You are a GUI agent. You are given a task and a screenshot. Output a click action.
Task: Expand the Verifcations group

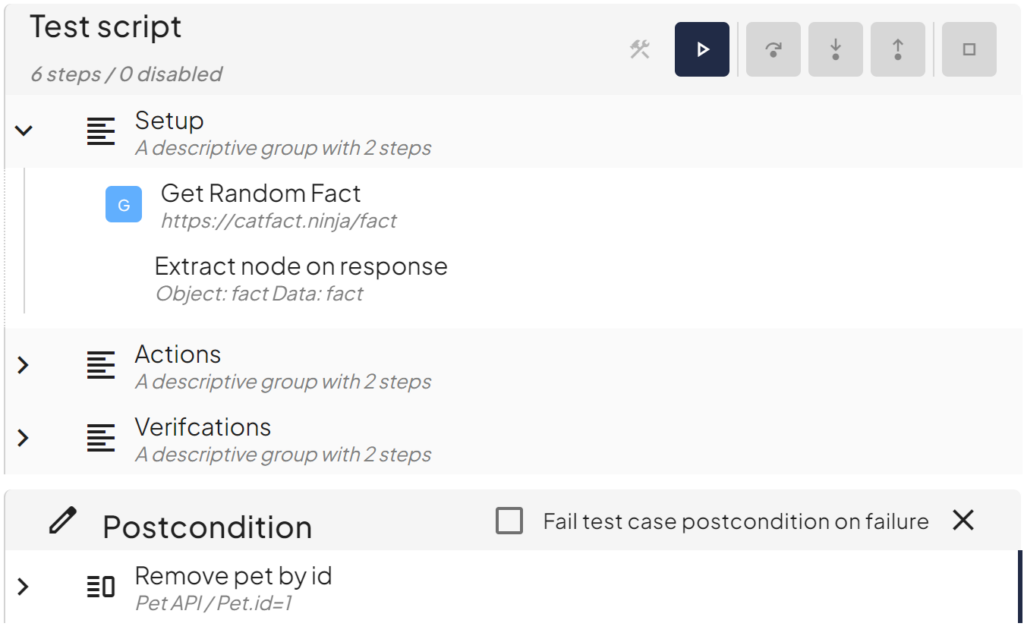24,438
